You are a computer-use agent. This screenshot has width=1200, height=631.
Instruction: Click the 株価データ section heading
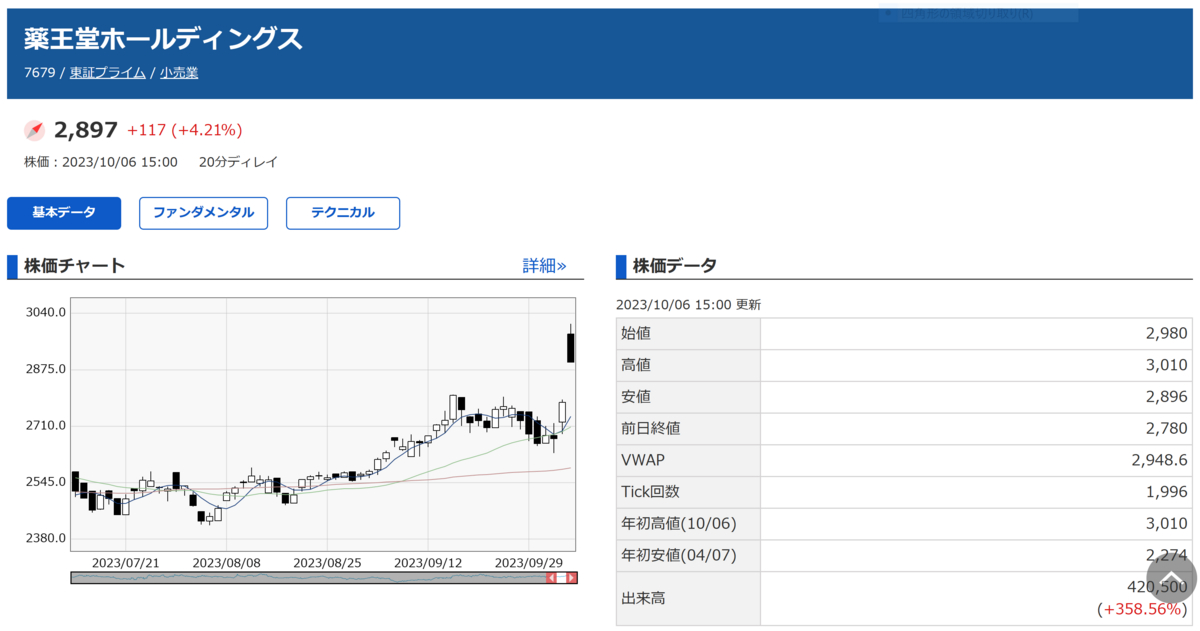coord(675,266)
